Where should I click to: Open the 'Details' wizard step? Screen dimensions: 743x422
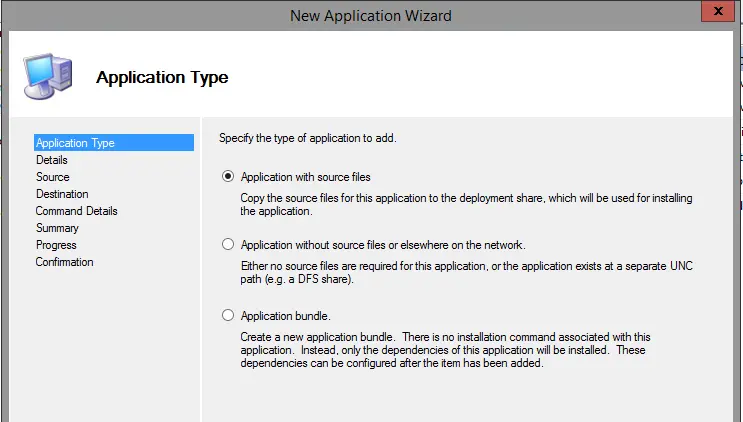52,160
